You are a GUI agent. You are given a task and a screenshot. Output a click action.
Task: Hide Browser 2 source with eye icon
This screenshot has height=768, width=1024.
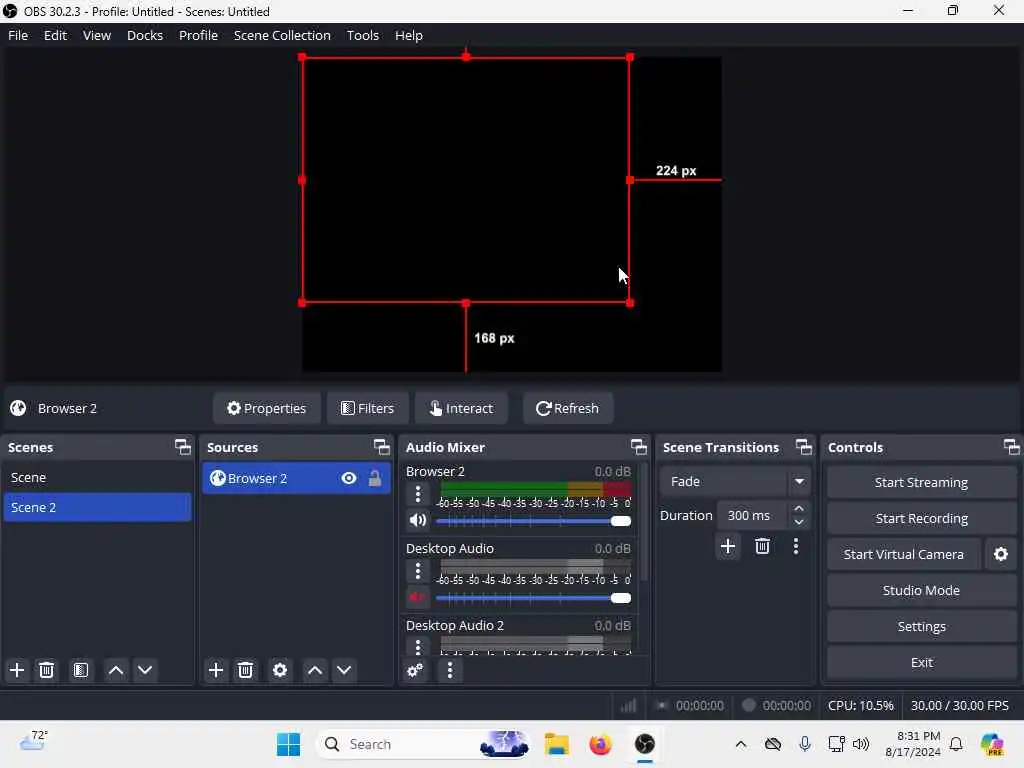coord(349,479)
